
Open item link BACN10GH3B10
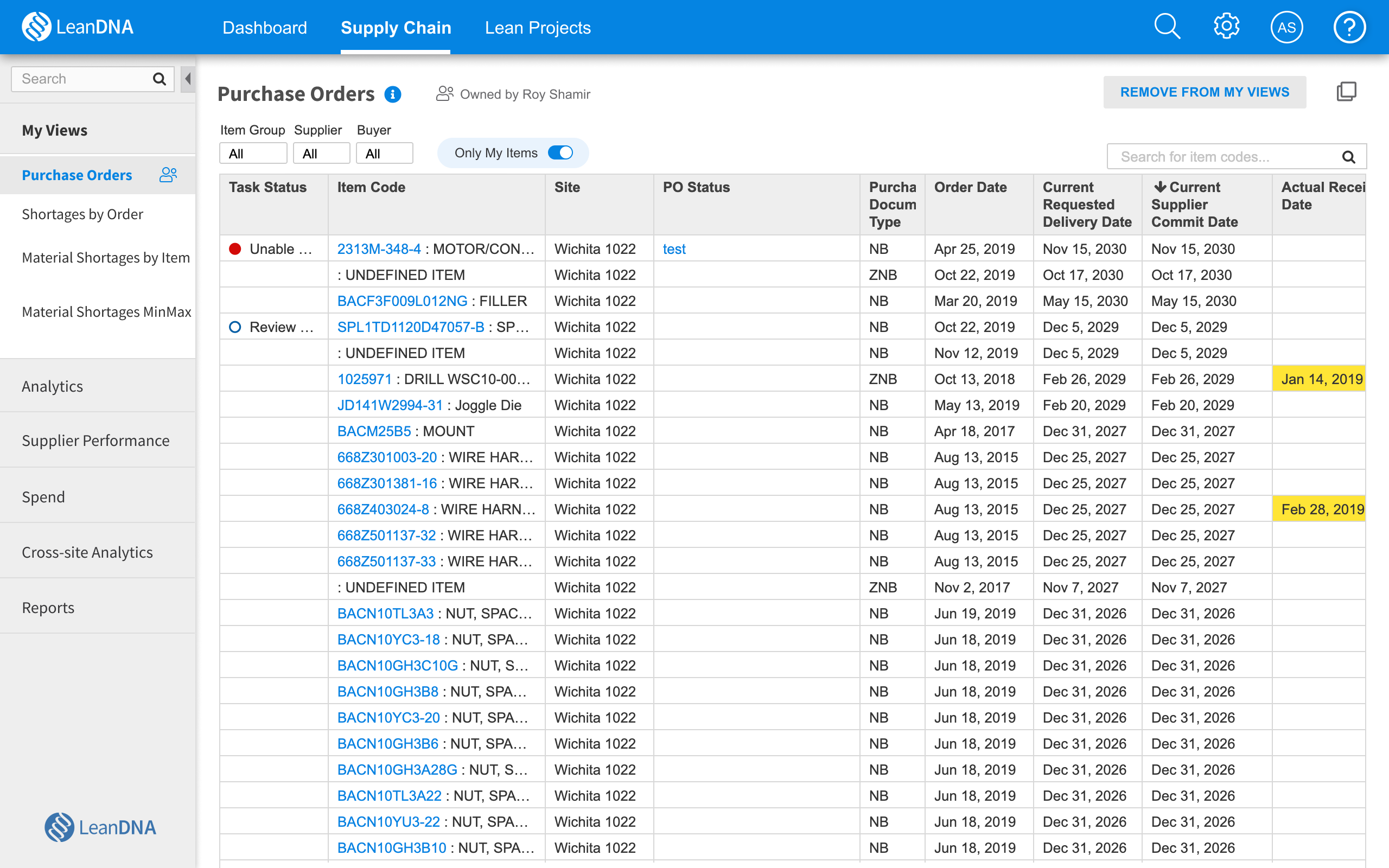click(x=391, y=847)
